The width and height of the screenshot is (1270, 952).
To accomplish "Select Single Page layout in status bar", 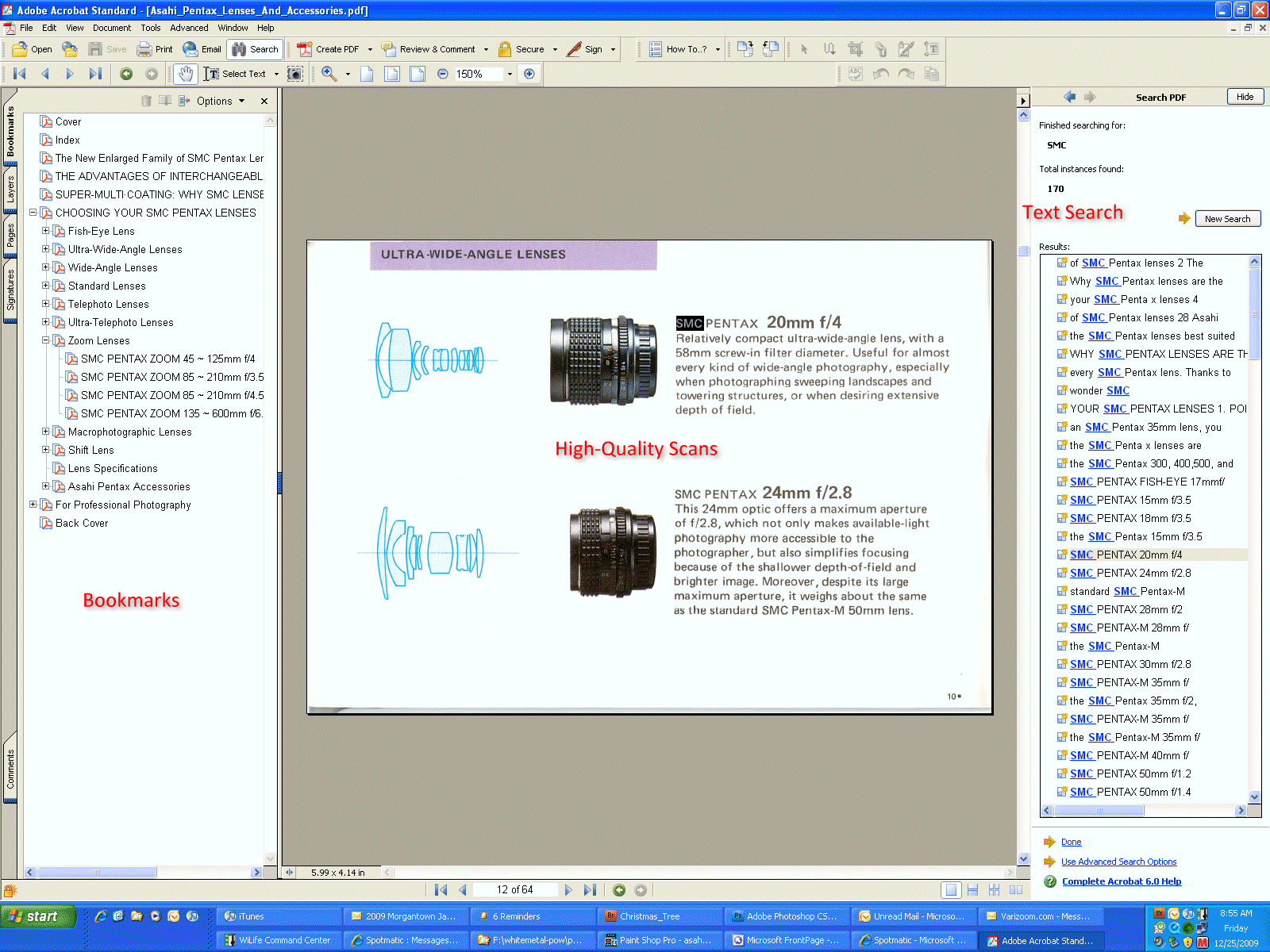I will tap(951, 890).
